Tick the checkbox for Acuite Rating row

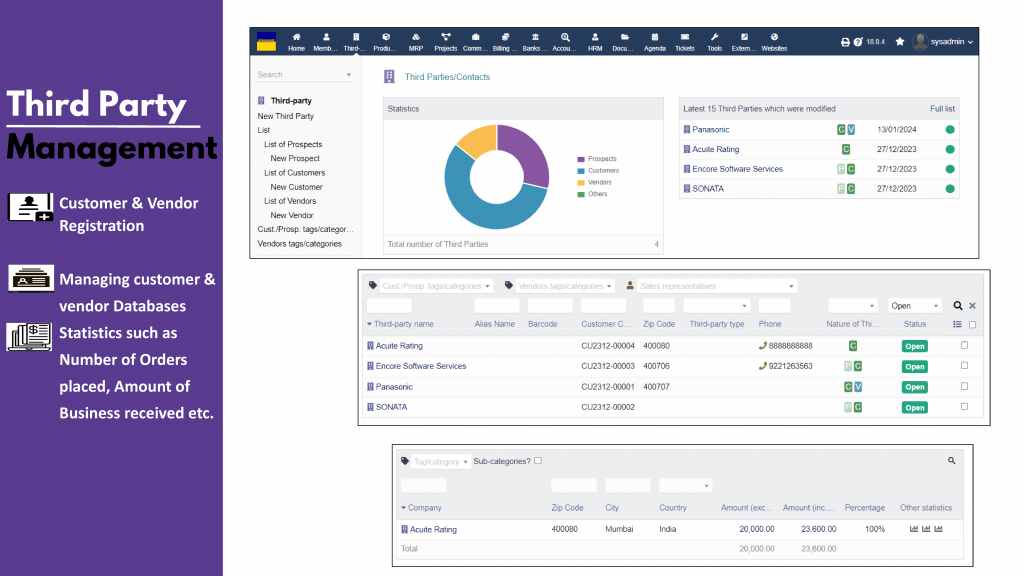[x=964, y=345]
